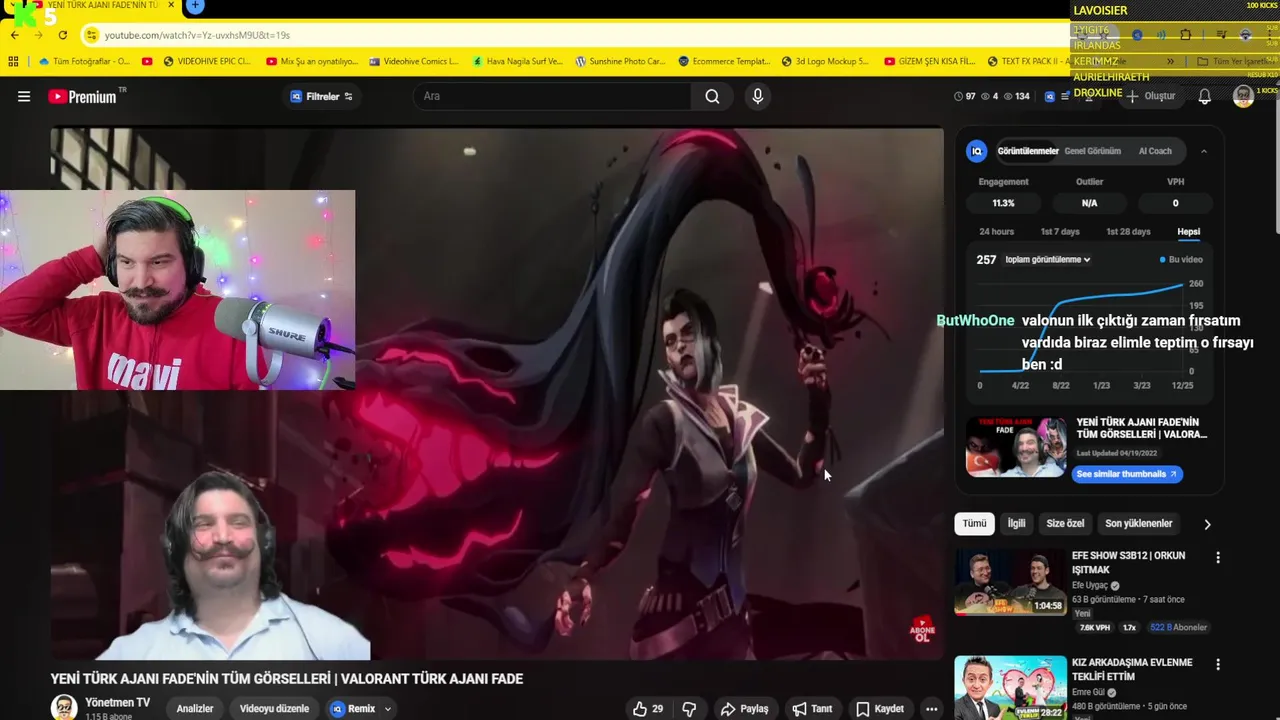Open toplam görüntülenme dropdown
This screenshot has height=720, width=1280.
(1047, 260)
